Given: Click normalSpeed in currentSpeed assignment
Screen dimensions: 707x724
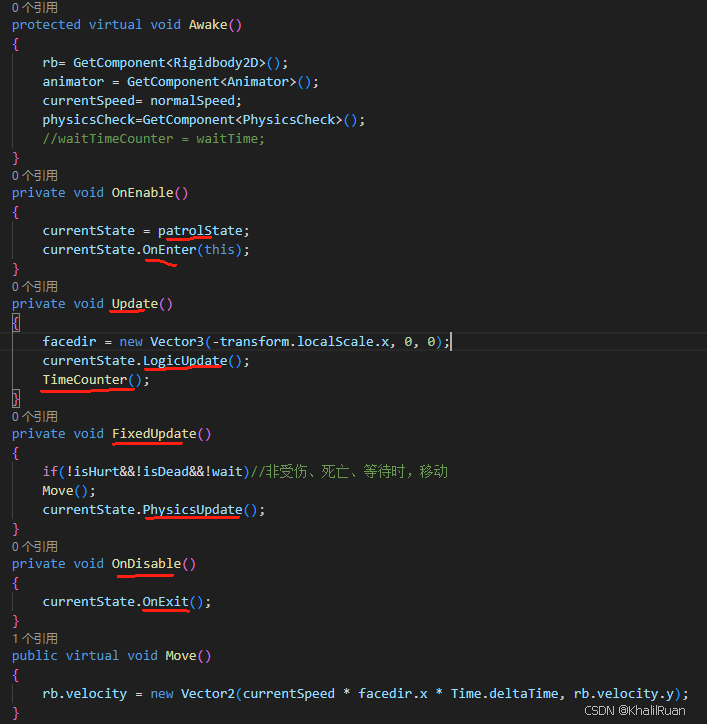Looking at the screenshot, I should click(193, 101).
